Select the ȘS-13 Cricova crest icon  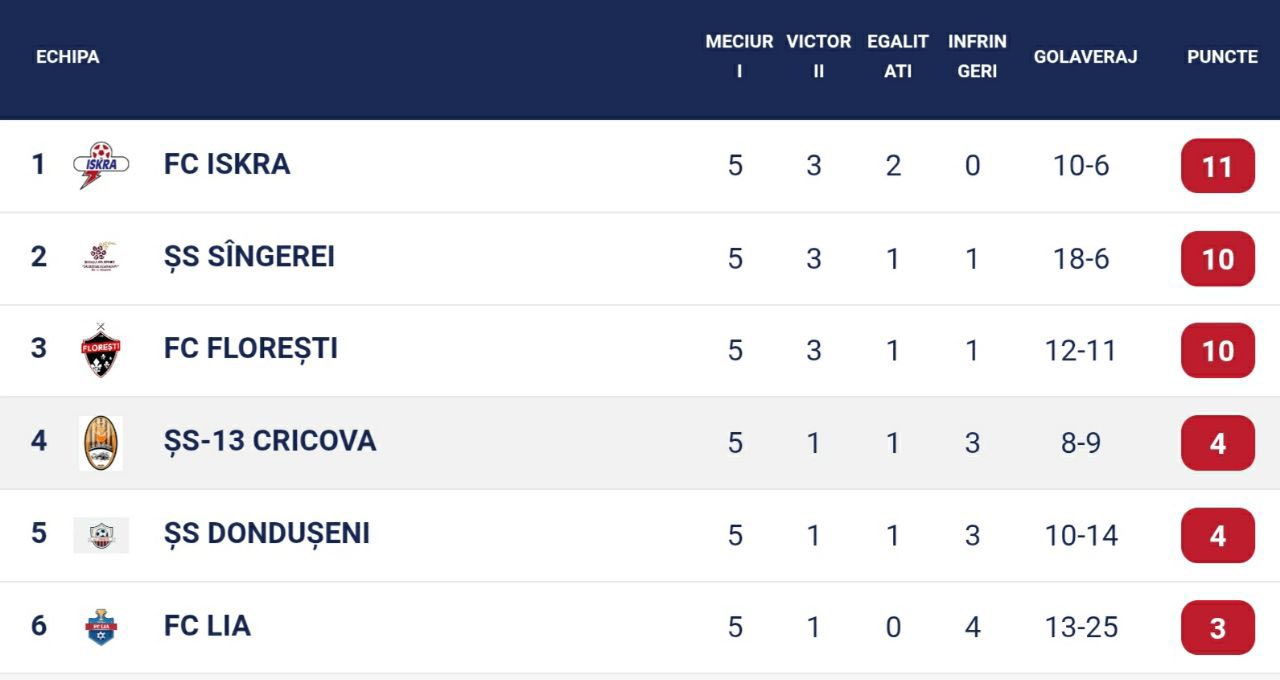pos(101,442)
